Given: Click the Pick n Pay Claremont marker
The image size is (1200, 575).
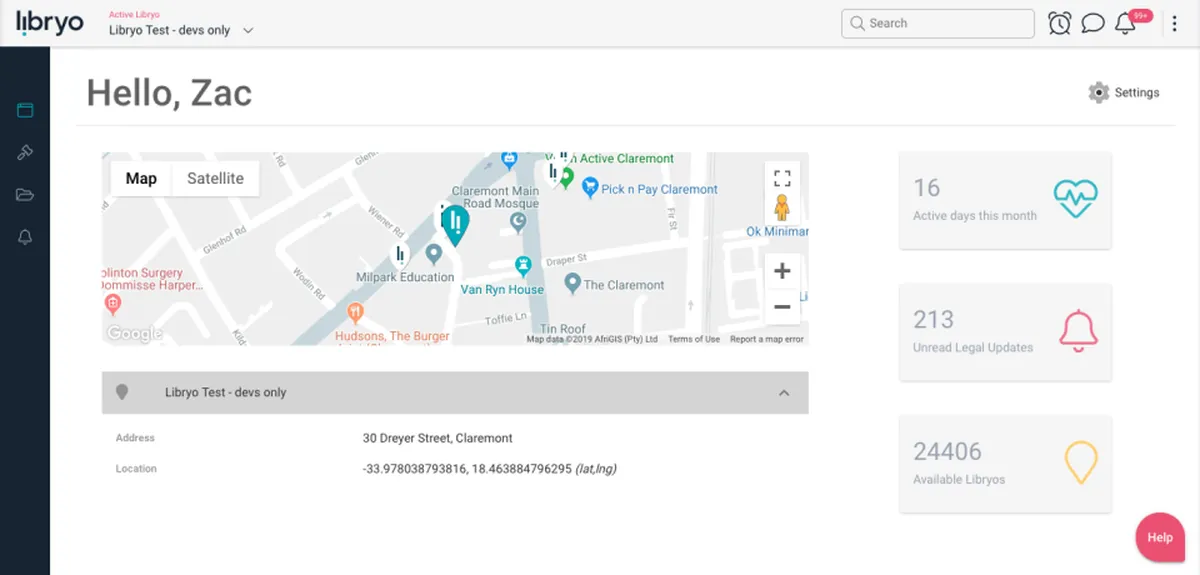Looking at the screenshot, I should click(x=590, y=186).
